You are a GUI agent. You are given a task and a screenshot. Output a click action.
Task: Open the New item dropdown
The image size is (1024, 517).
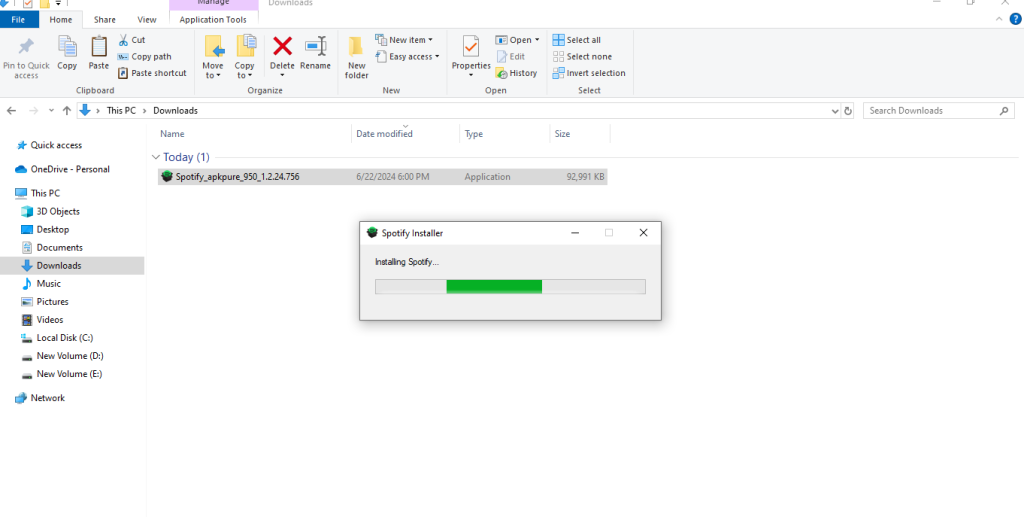404,40
